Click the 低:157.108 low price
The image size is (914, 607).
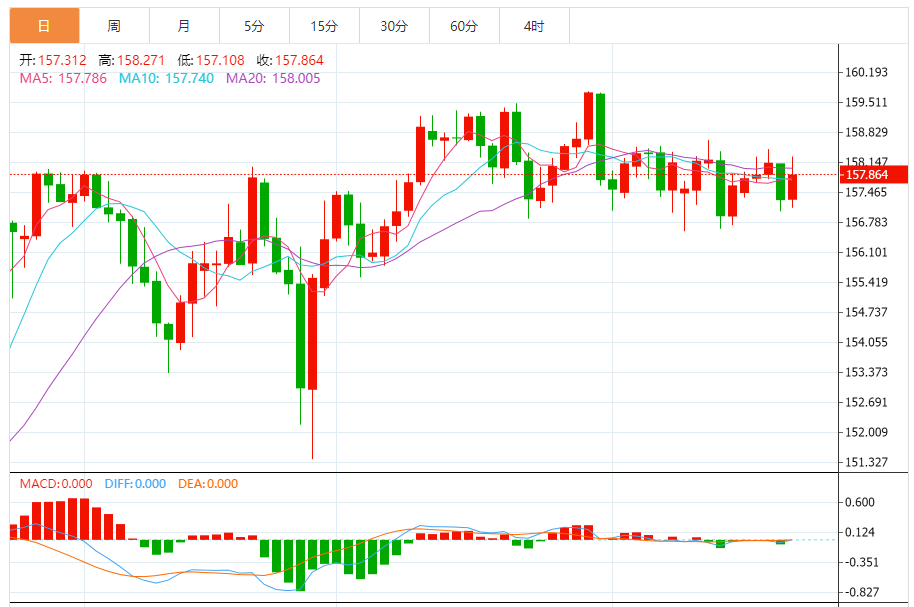(x=211, y=60)
